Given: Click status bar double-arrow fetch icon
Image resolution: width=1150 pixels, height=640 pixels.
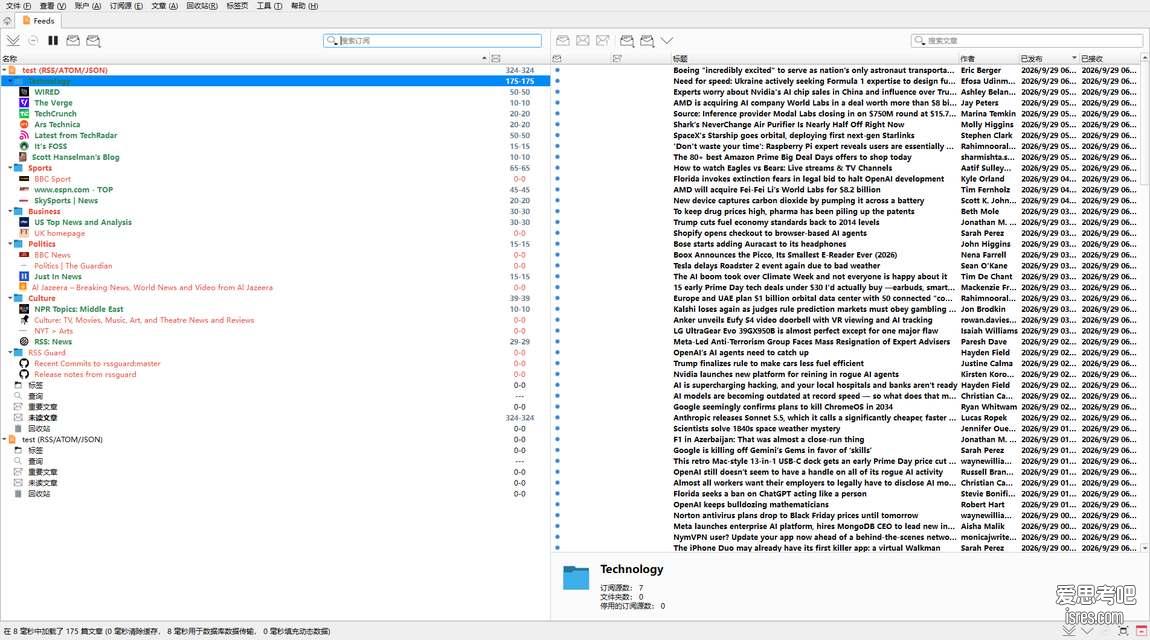Looking at the screenshot, I should coord(1069,630).
